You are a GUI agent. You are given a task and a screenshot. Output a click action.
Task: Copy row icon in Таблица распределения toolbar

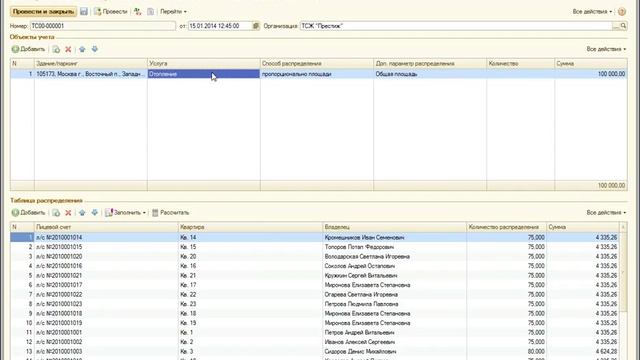click(56, 213)
